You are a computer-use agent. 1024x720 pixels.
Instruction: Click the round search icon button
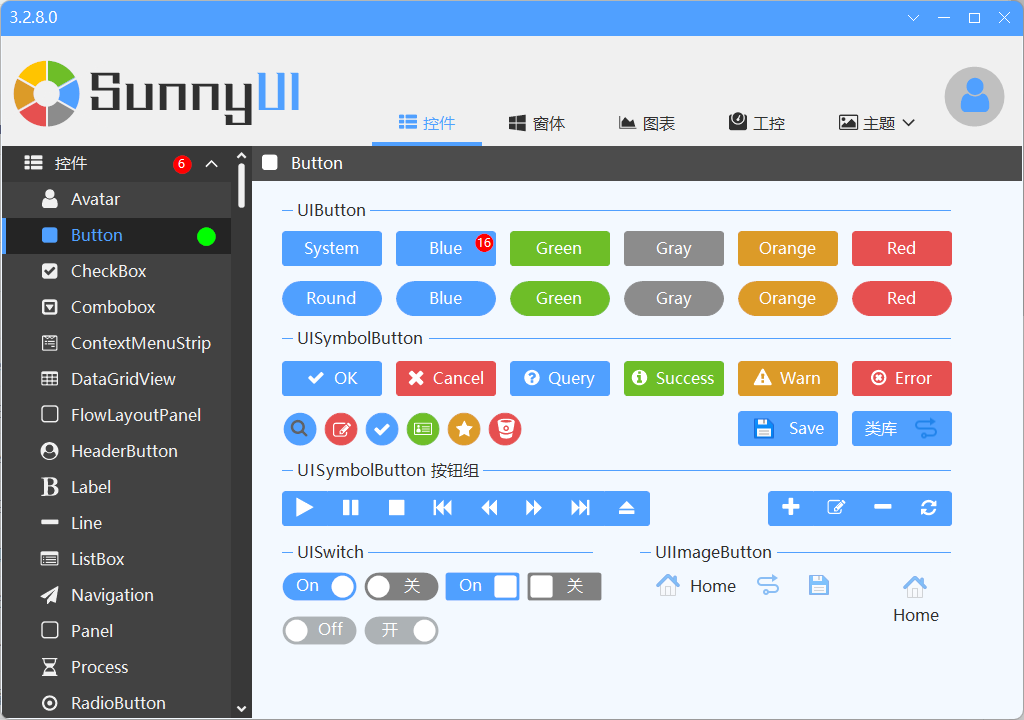pos(300,429)
